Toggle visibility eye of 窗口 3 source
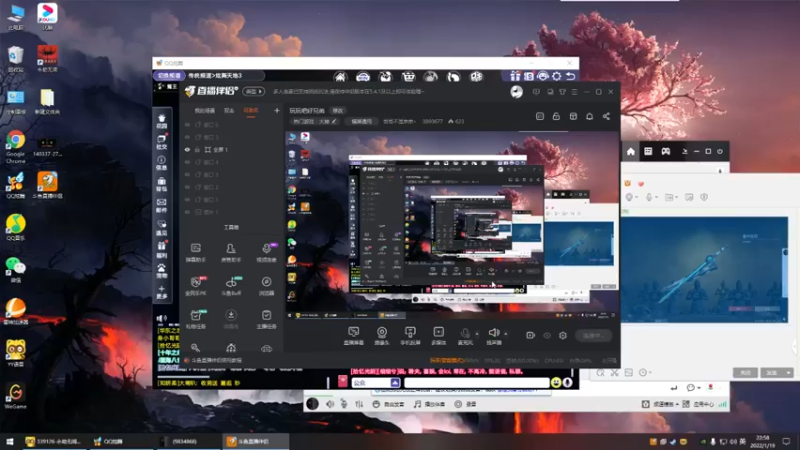800x450 pixels. pos(187,174)
